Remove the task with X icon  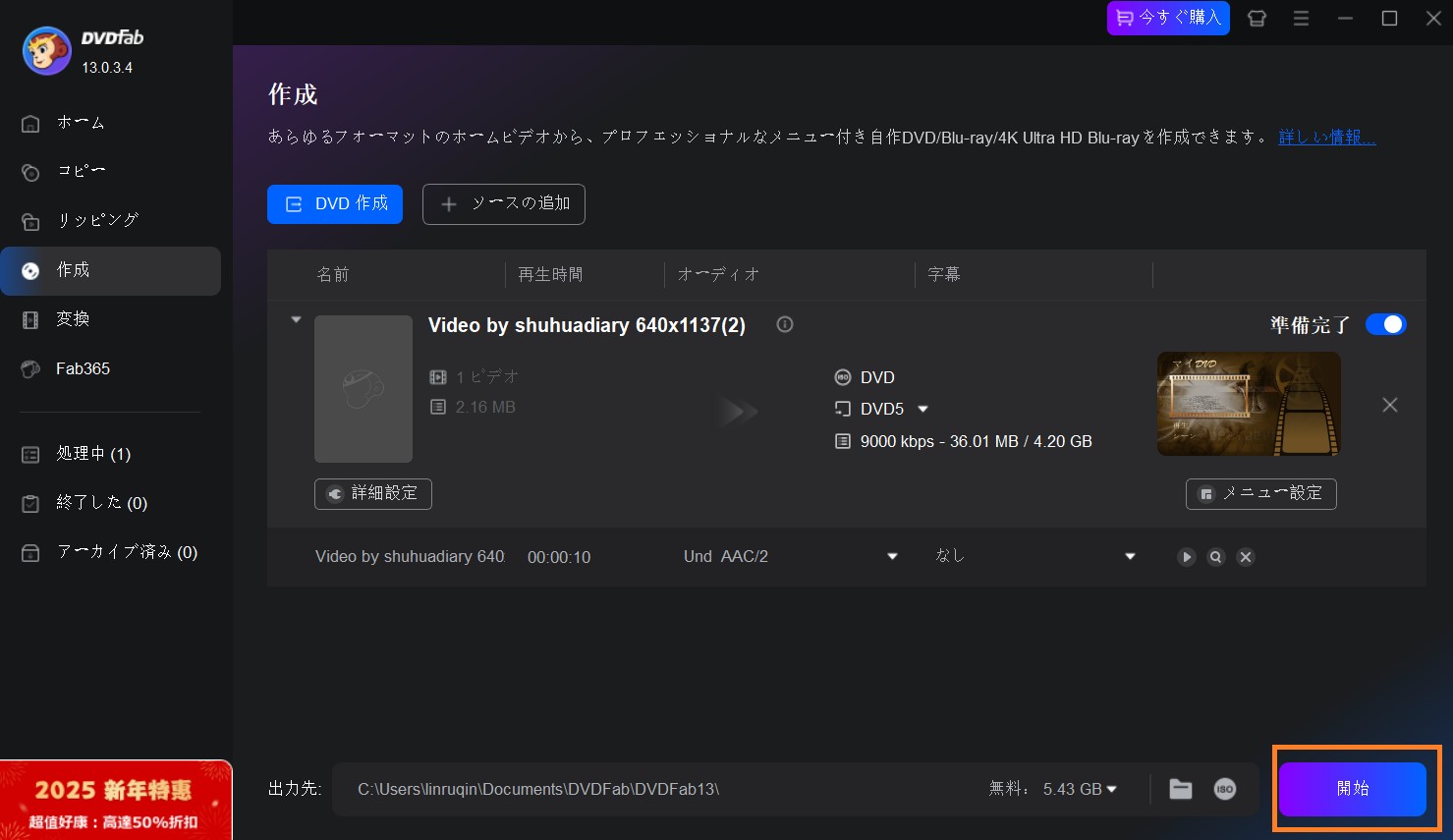coord(1390,405)
